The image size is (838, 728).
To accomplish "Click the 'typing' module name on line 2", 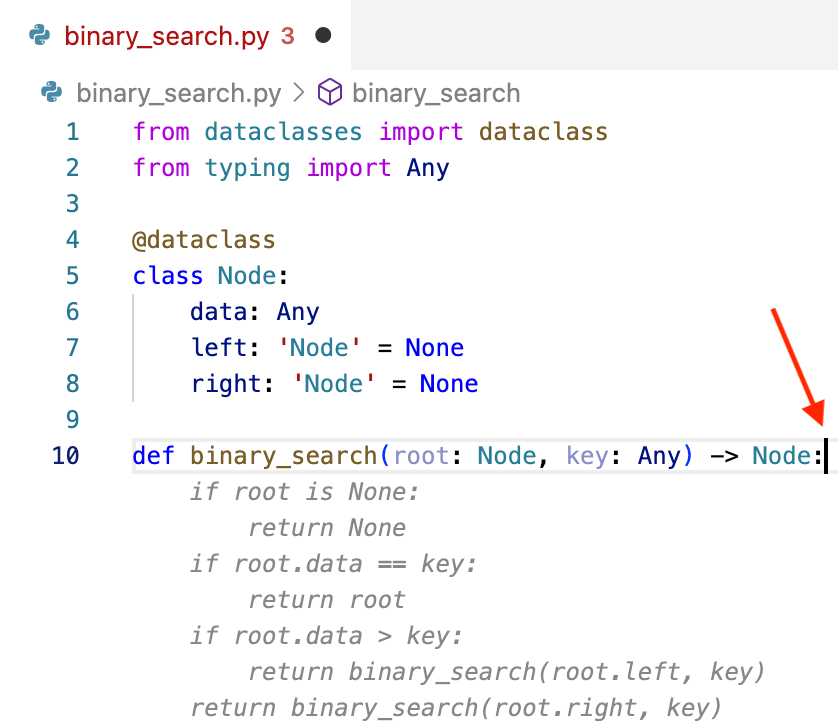I will [248, 168].
